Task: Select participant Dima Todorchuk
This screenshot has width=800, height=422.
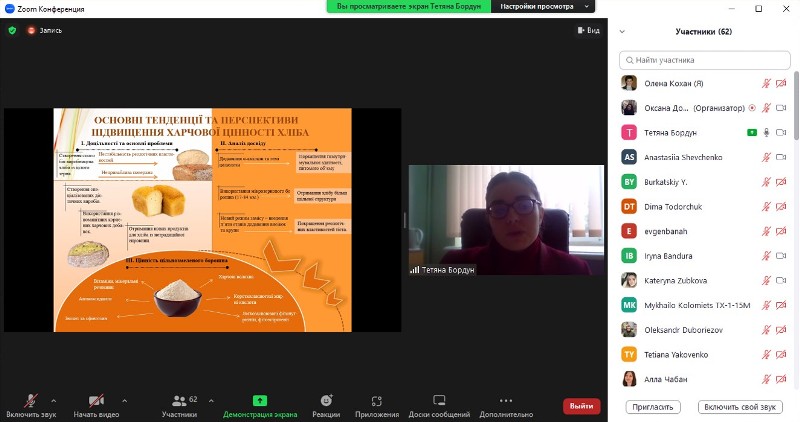Action: point(705,207)
